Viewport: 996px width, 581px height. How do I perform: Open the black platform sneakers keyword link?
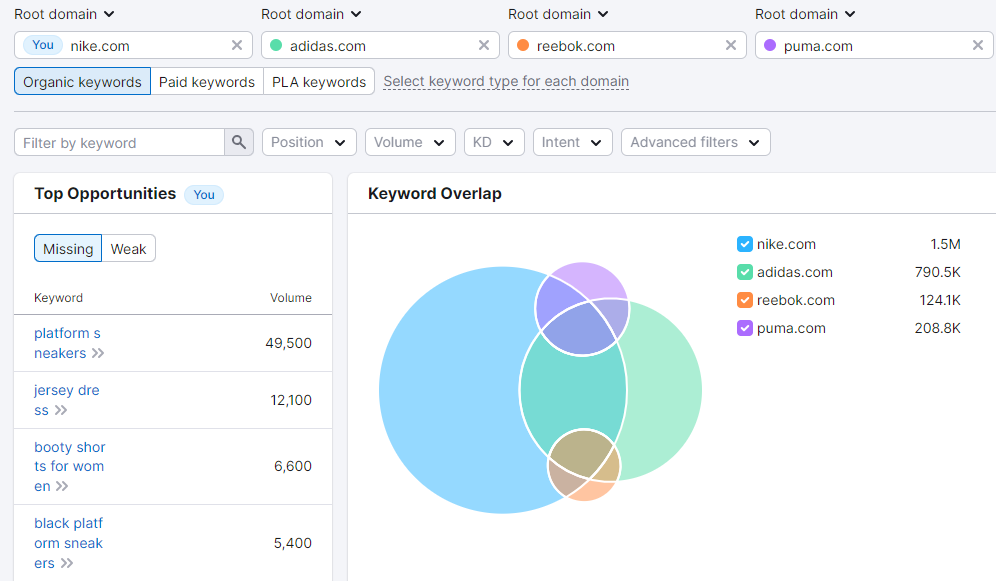point(68,543)
